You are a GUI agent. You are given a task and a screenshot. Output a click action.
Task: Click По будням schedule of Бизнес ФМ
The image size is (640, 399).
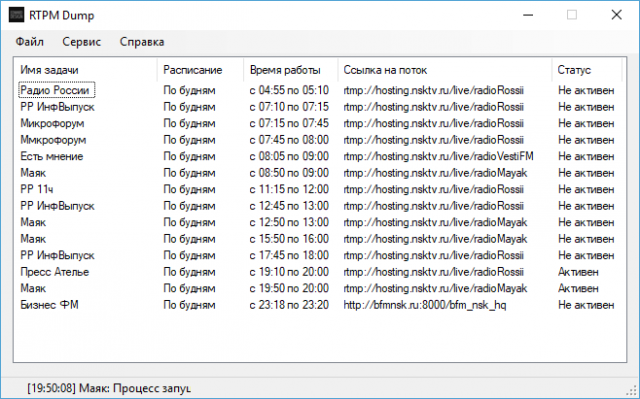coord(189,305)
